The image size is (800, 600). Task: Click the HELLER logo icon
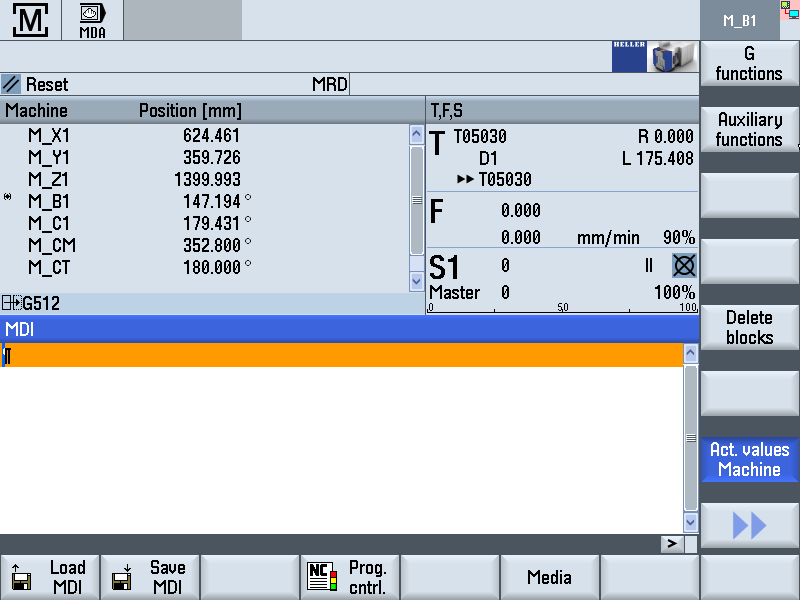coord(630,56)
